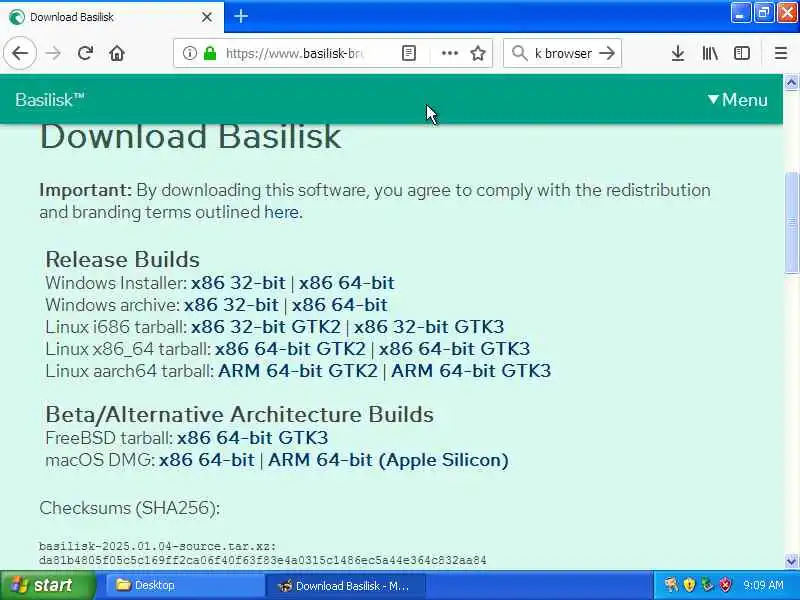Viewport: 800px width, 600px height.
Task: Open the browser hamburger menu
Action: click(781, 53)
